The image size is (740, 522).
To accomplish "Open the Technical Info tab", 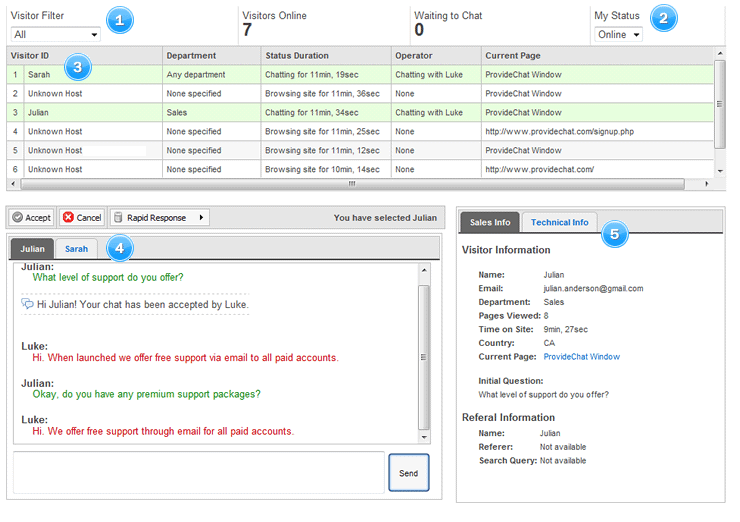I will 559,222.
